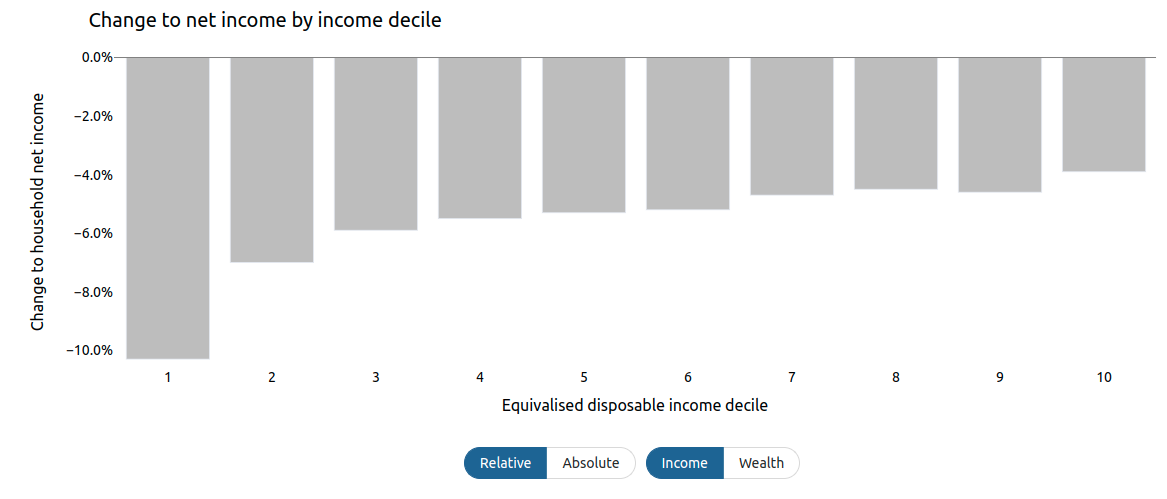This screenshot has width=1167, height=499.
Task: Switch to the Absolute view toggle
Action: (x=591, y=463)
